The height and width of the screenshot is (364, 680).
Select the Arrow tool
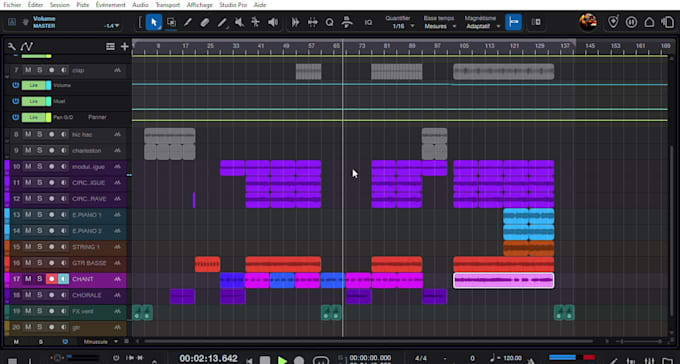pyautogui.click(x=154, y=22)
